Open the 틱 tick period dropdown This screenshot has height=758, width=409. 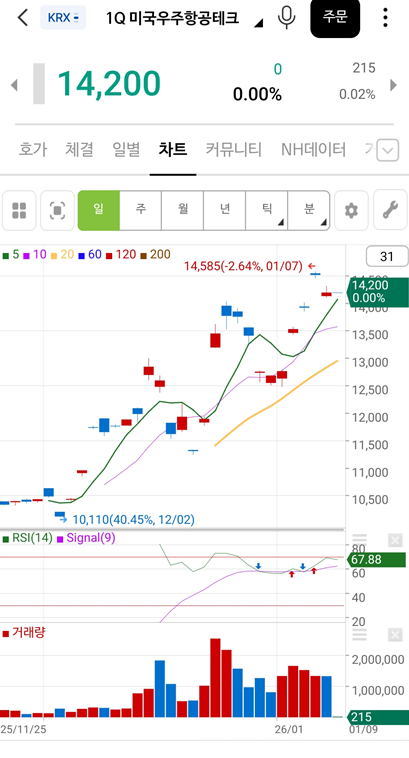pos(267,210)
